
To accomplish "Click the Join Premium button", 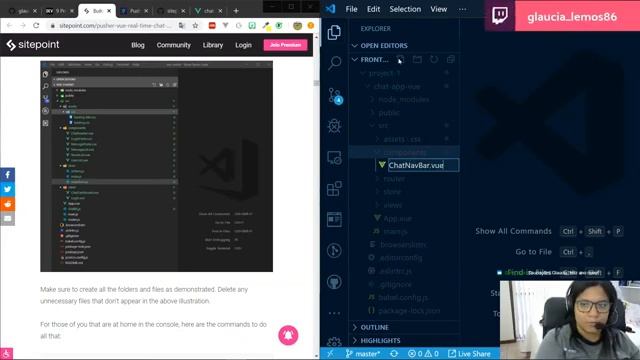I will (285, 45).
